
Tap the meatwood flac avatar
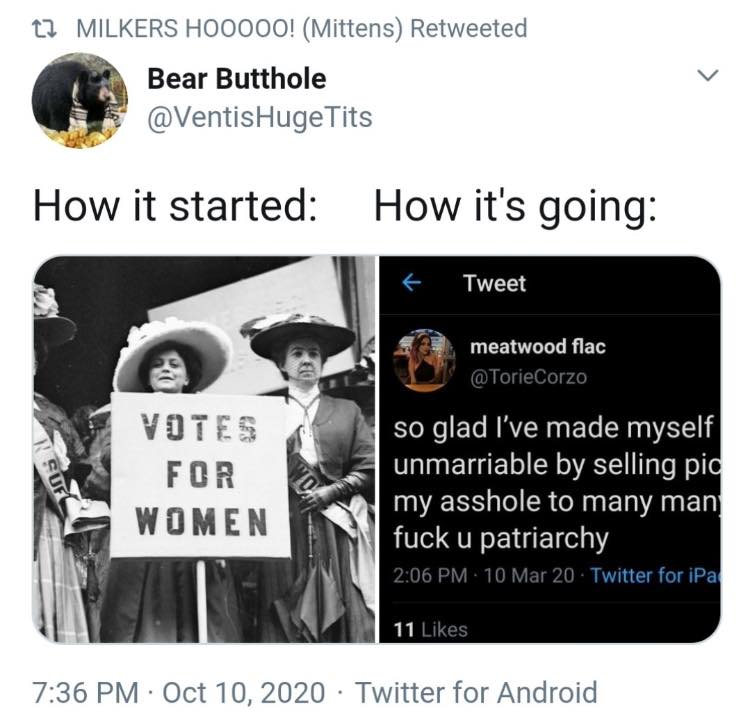coord(424,360)
